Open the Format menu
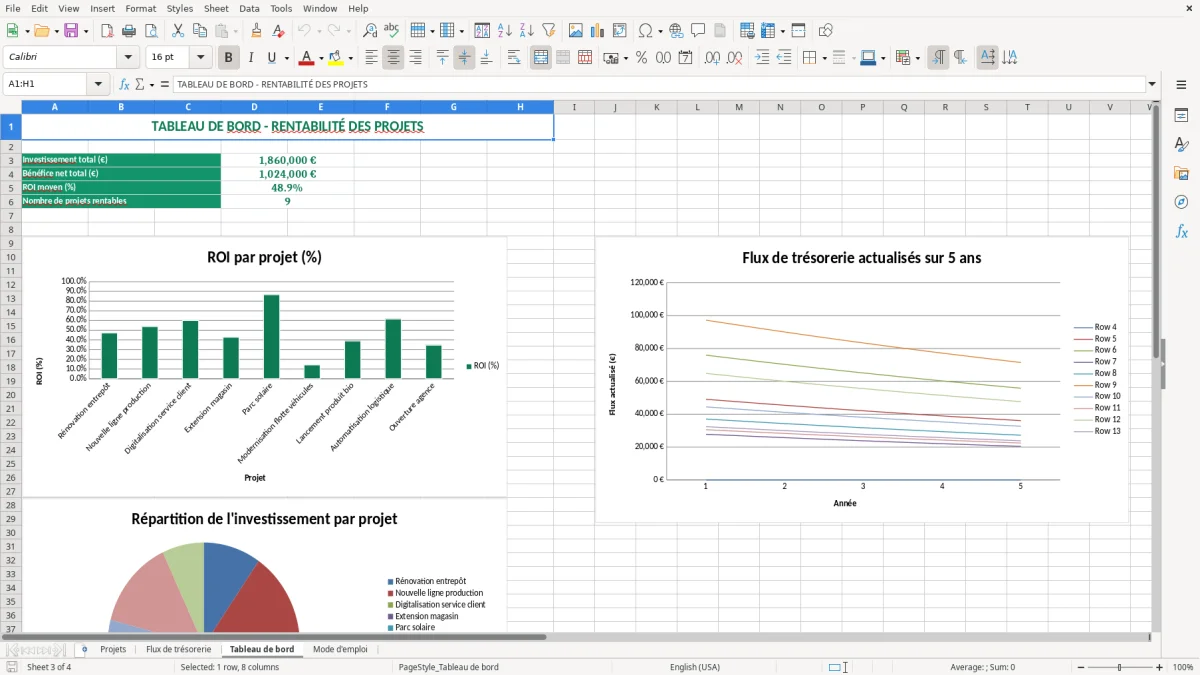 coord(140,8)
